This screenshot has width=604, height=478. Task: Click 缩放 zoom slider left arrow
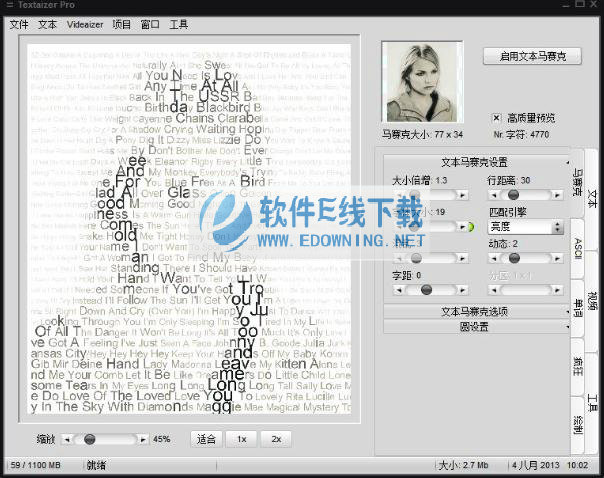[x=68, y=439]
